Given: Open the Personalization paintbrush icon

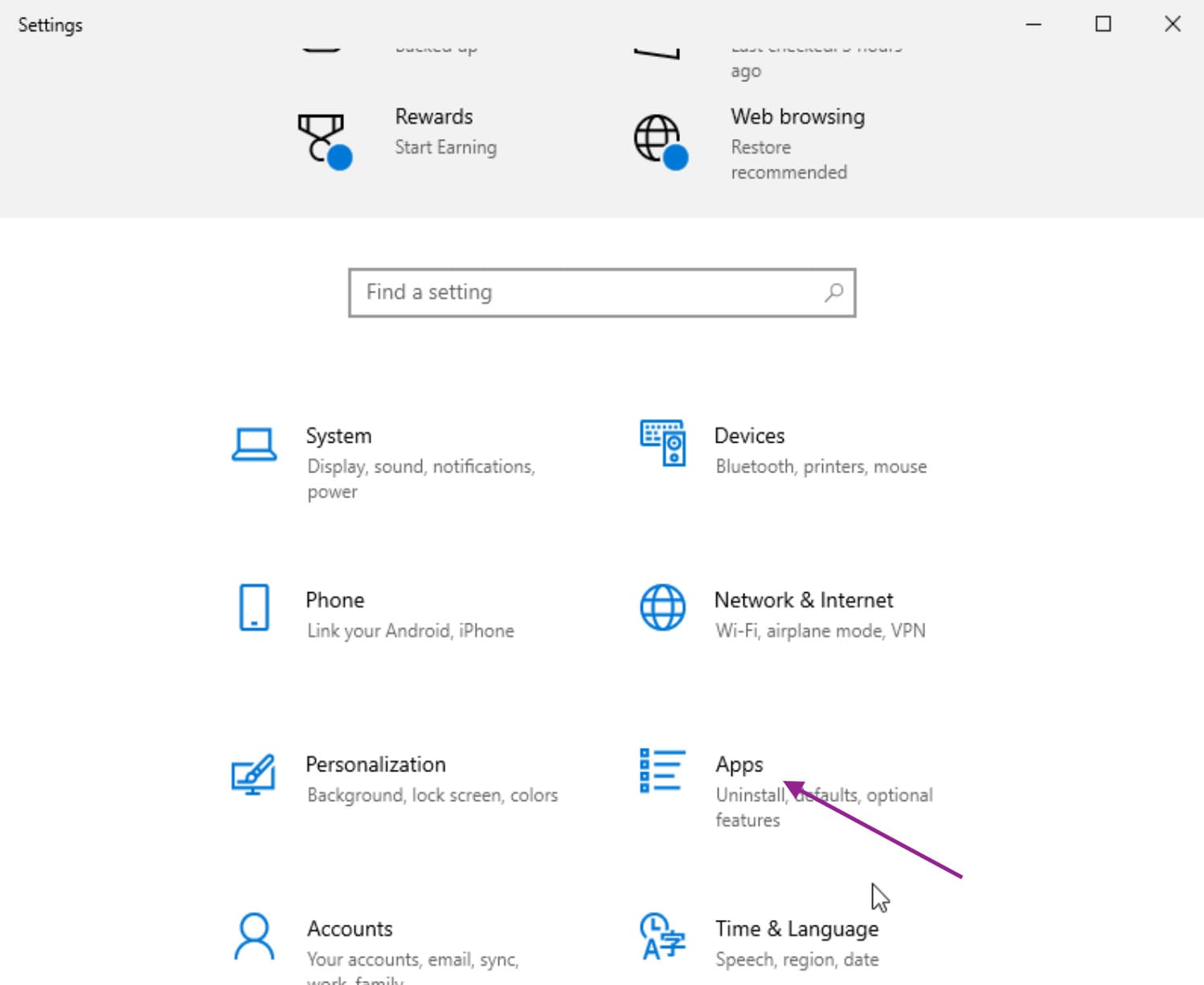Looking at the screenshot, I should coord(253,775).
